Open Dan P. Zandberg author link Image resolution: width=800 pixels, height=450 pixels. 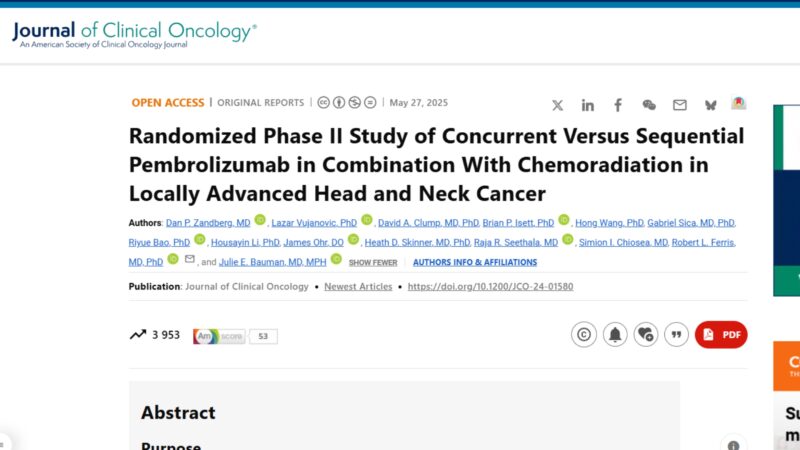click(208, 223)
